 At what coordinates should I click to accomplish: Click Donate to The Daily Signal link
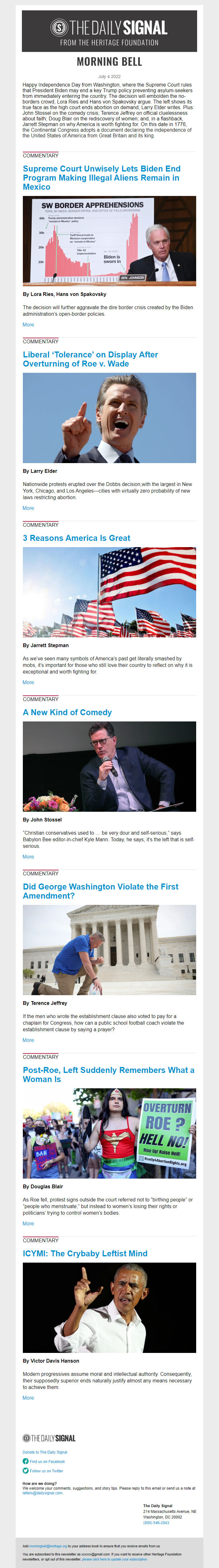click(45, 1452)
